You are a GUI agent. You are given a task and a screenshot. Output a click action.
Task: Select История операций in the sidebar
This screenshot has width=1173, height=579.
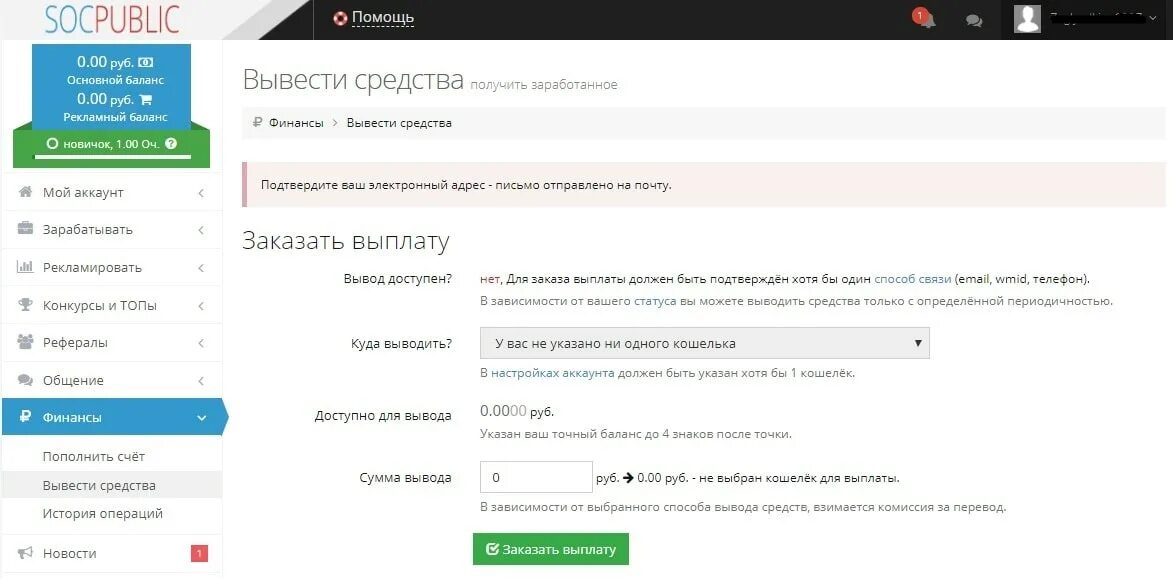click(102, 514)
